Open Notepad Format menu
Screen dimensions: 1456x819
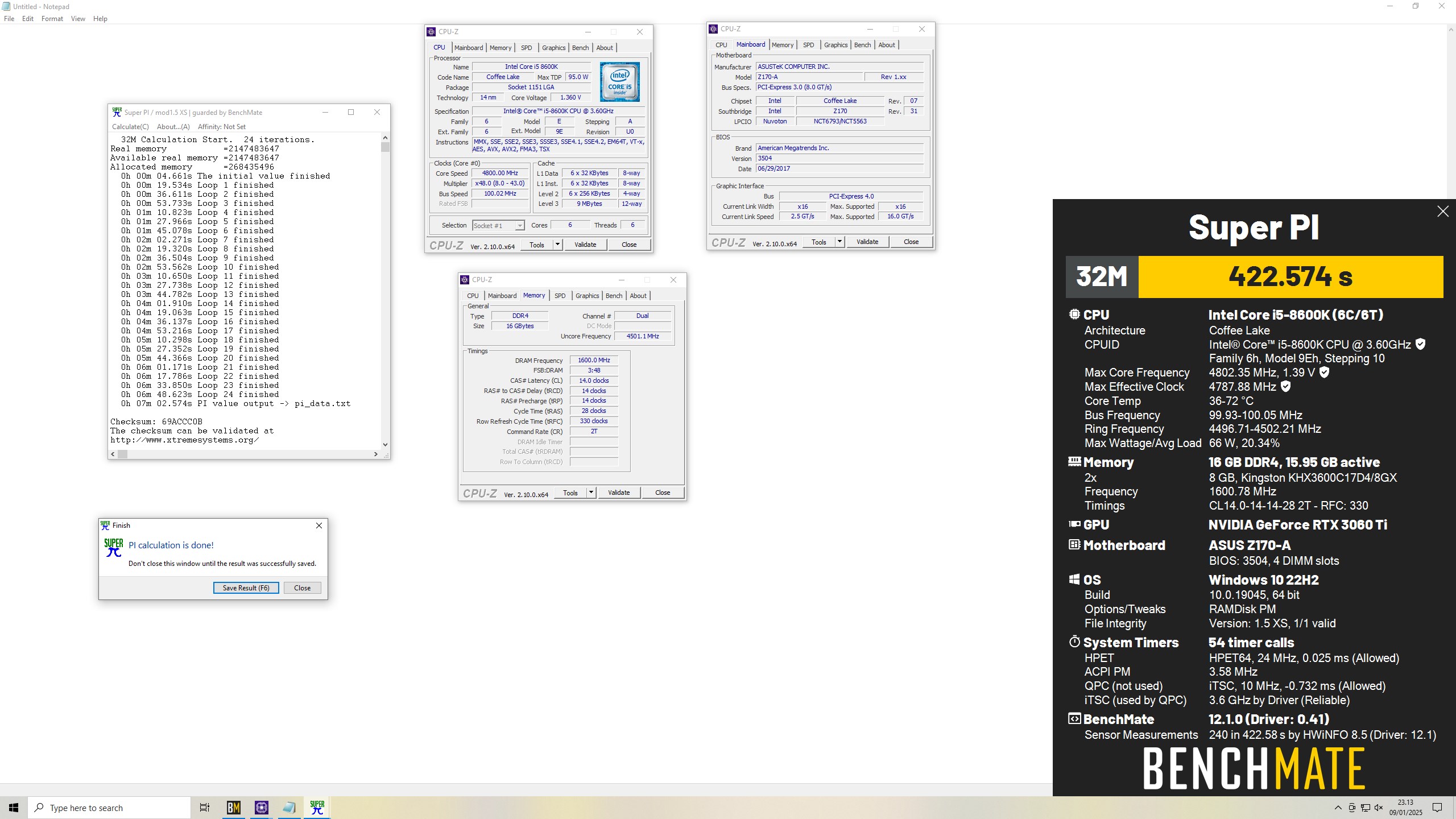click(x=52, y=19)
